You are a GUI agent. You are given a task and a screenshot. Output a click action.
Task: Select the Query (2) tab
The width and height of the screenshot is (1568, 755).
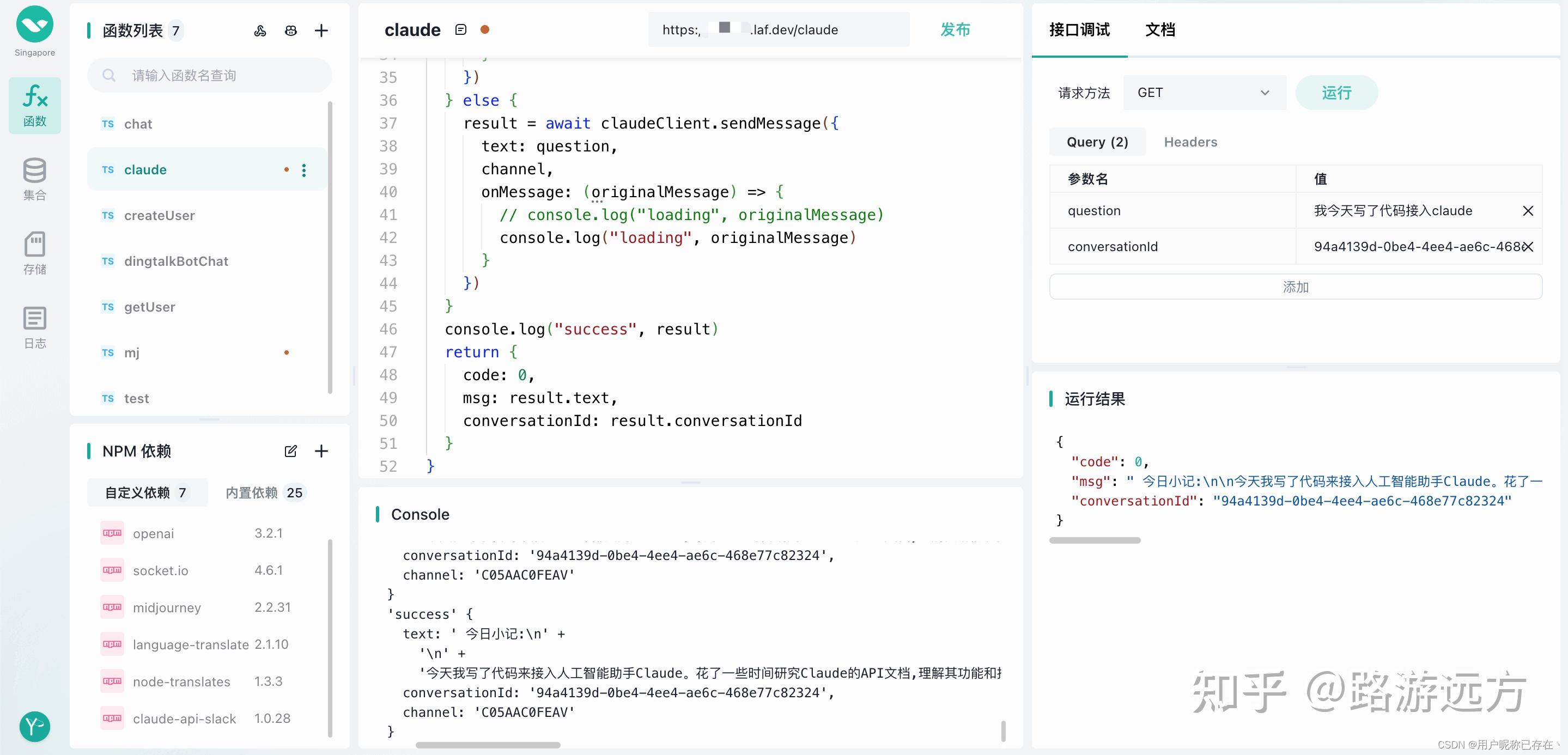click(1096, 141)
